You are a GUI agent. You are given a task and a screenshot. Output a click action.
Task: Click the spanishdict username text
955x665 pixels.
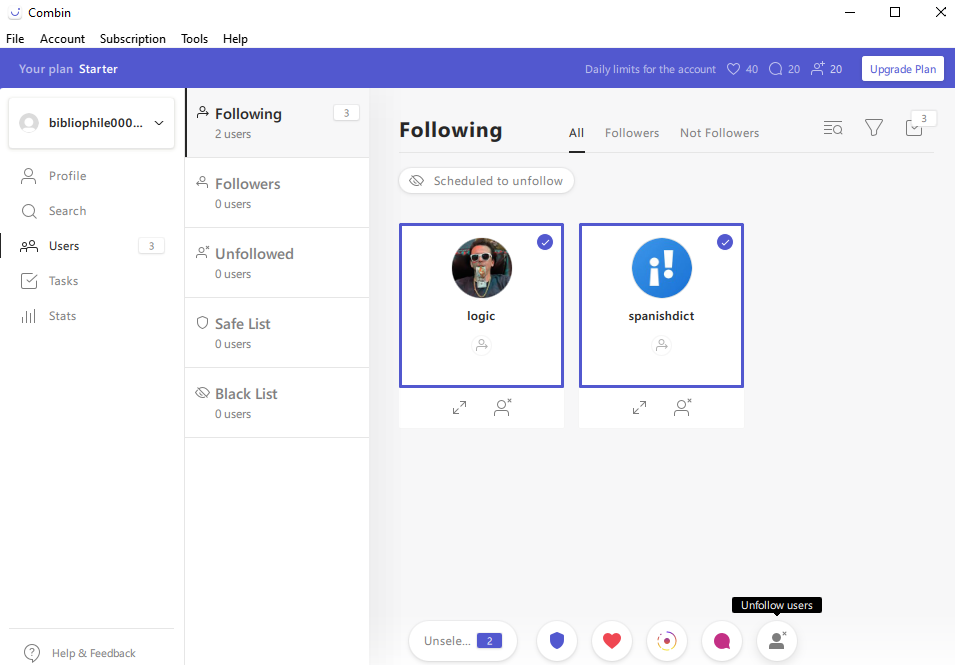pos(661,315)
